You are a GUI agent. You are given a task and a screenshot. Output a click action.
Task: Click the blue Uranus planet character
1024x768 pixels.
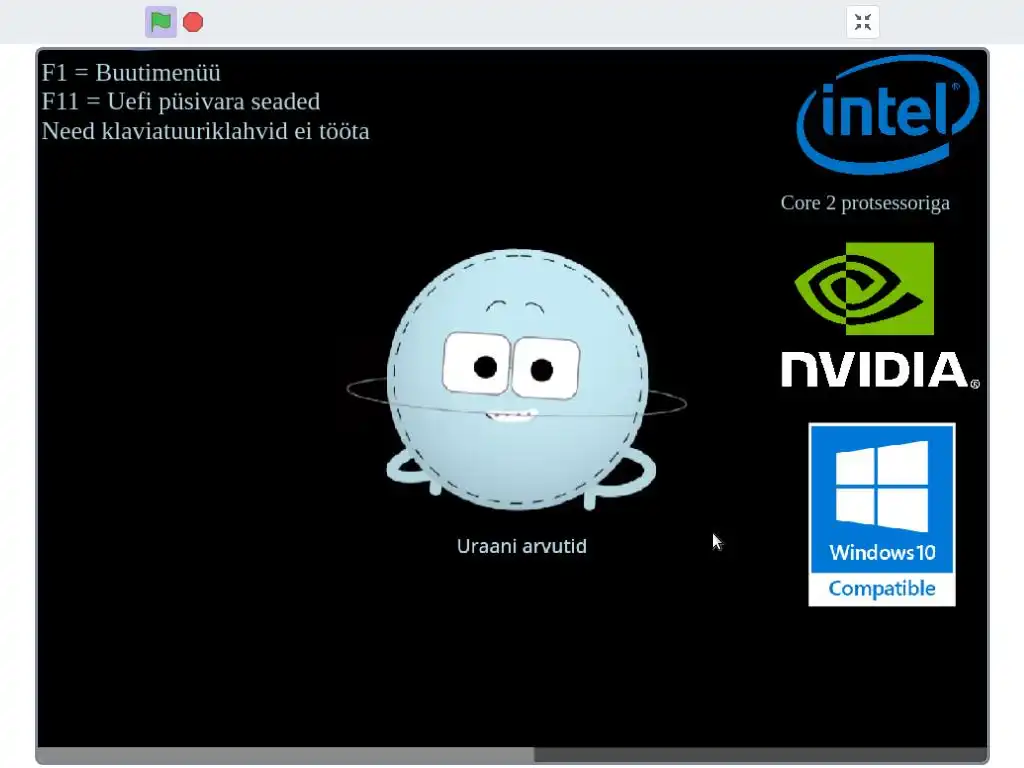(x=517, y=380)
